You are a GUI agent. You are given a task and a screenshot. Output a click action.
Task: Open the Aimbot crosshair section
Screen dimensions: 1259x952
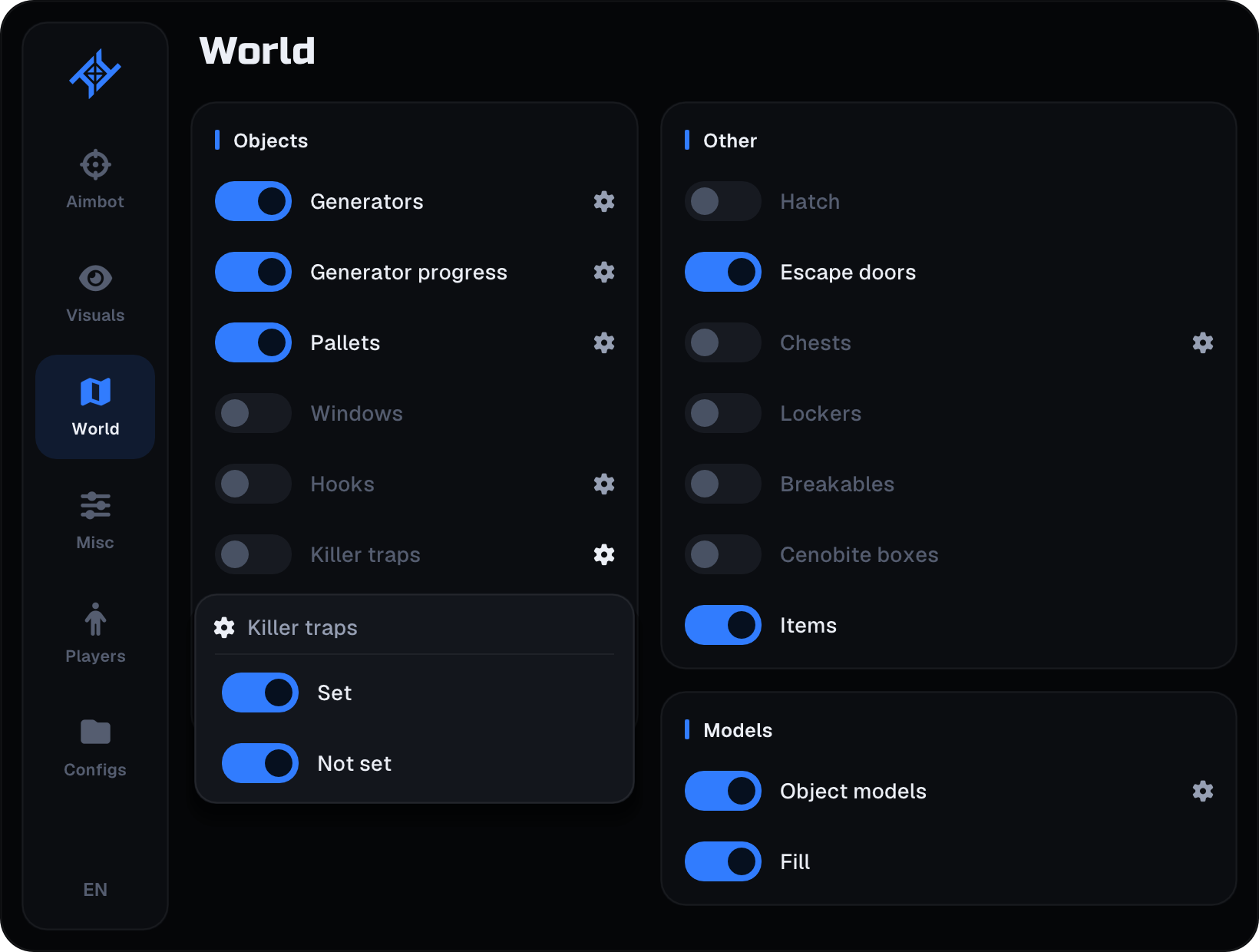[95, 180]
